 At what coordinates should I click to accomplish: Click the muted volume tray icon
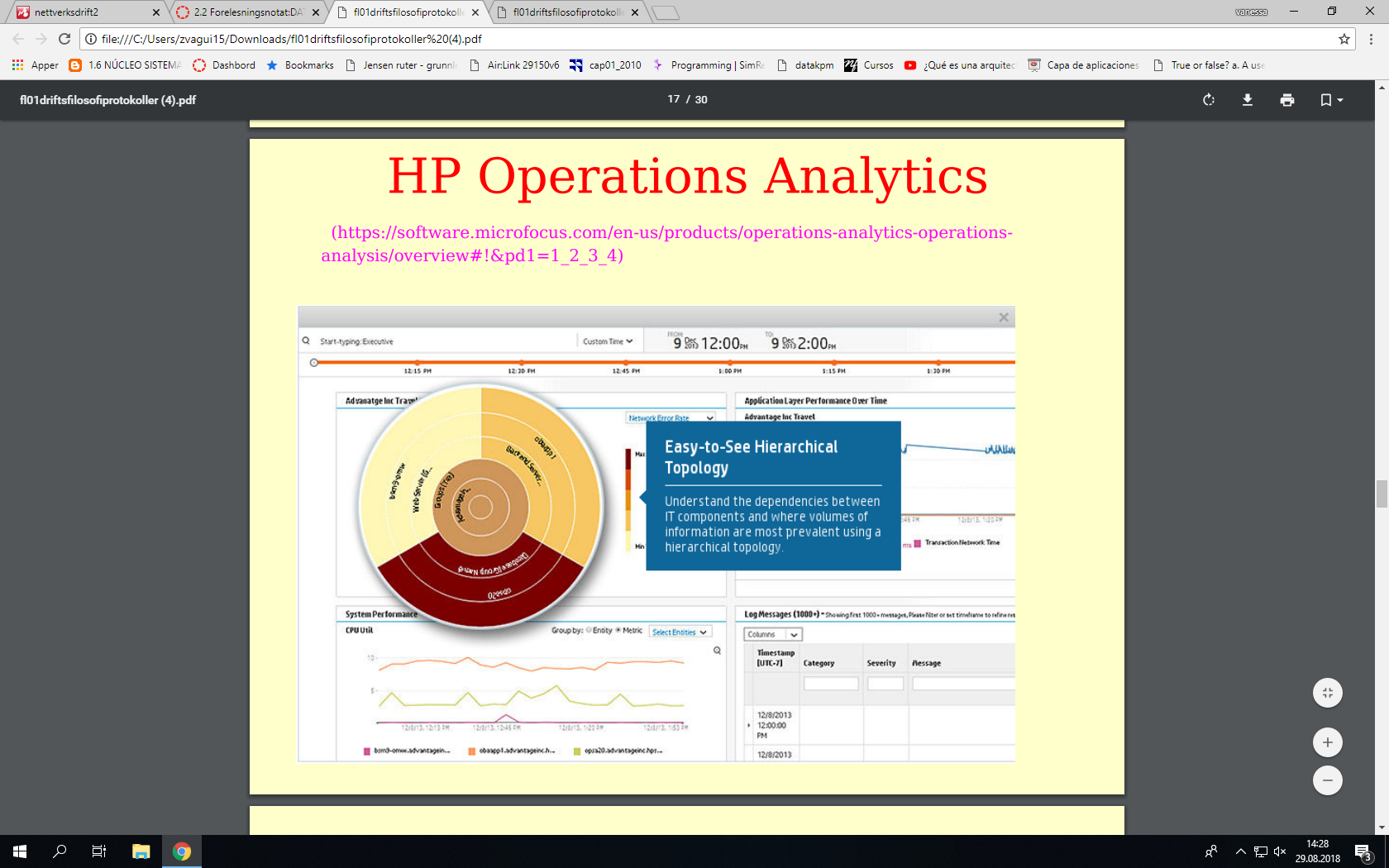[x=1280, y=851]
